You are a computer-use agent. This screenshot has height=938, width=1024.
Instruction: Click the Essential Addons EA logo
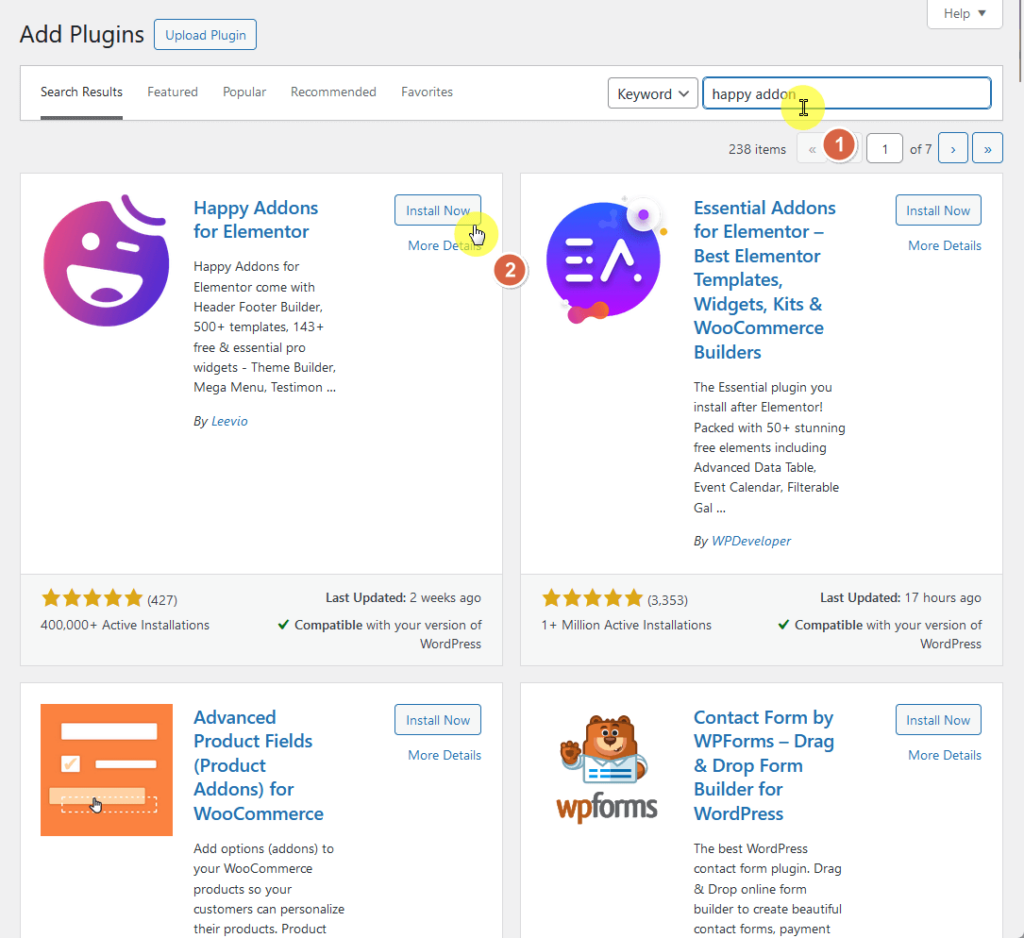pyautogui.click(x=607, y=260)
